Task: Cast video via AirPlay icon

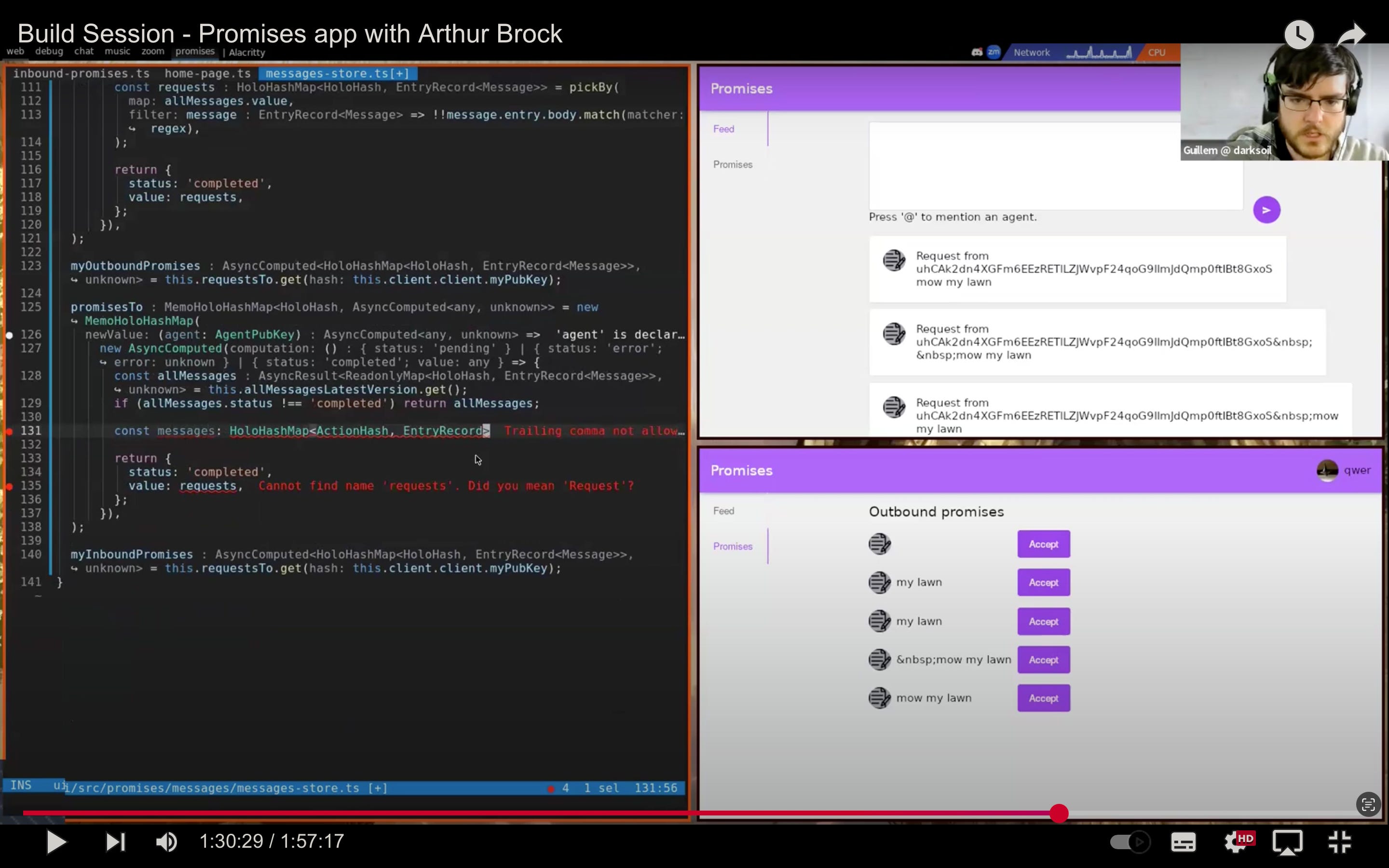Action: pos(1287,841)
